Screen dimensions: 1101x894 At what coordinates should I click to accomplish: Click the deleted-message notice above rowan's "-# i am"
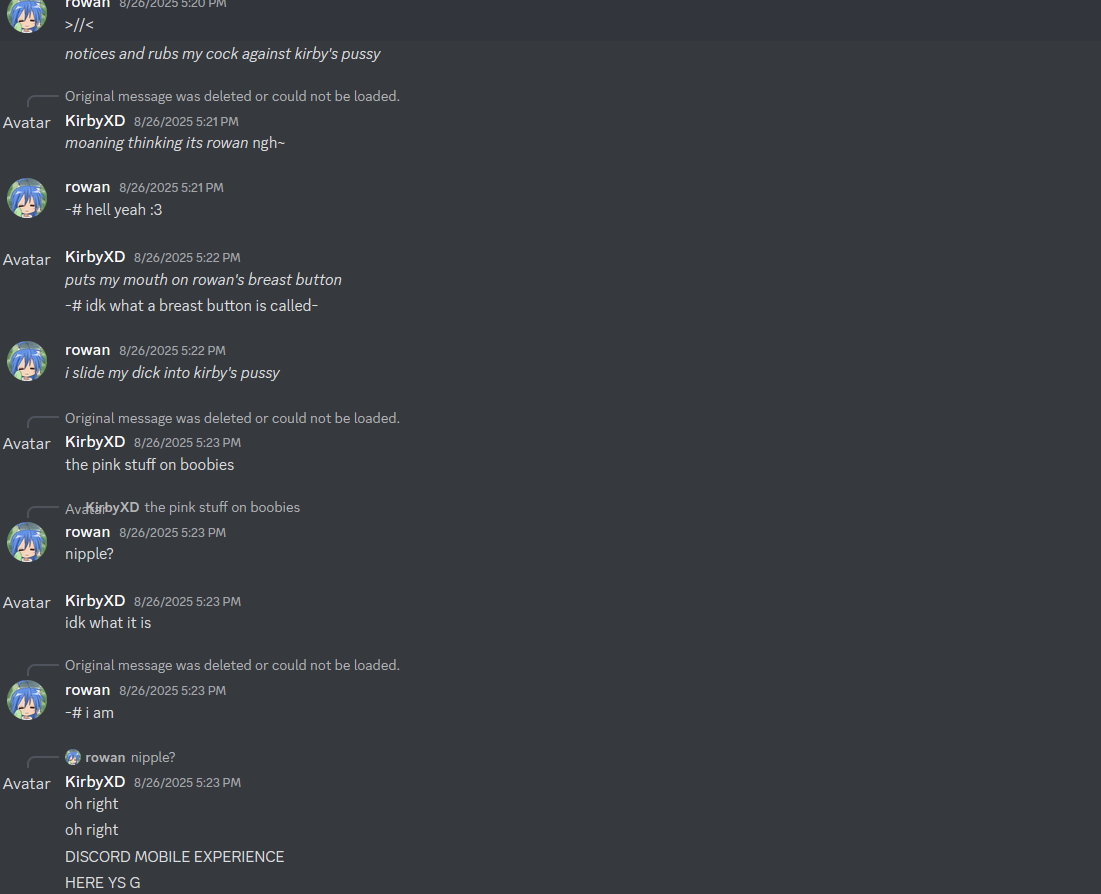pos(232,665)
